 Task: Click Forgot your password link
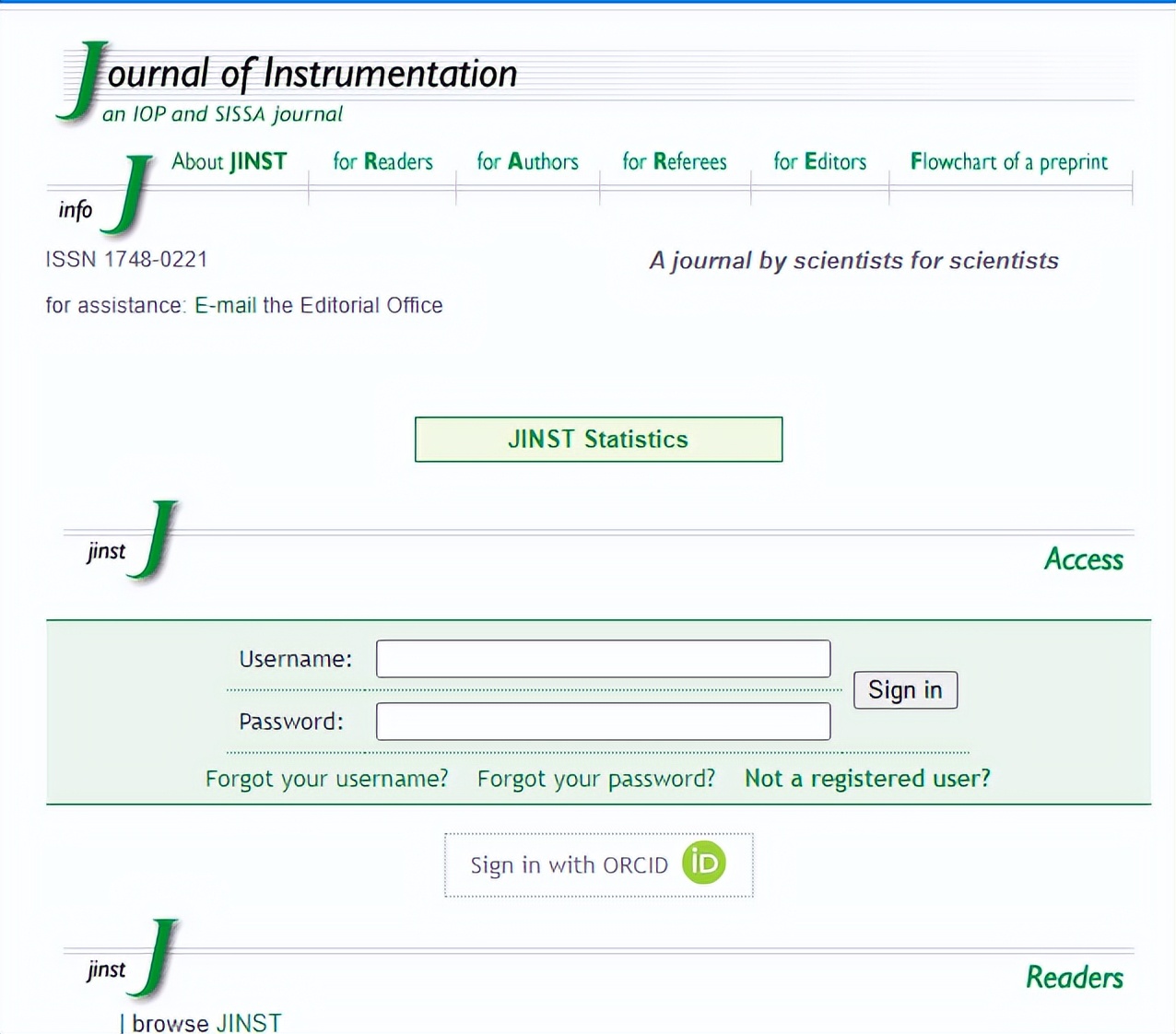pyautogui.click(x=595, y=779)
